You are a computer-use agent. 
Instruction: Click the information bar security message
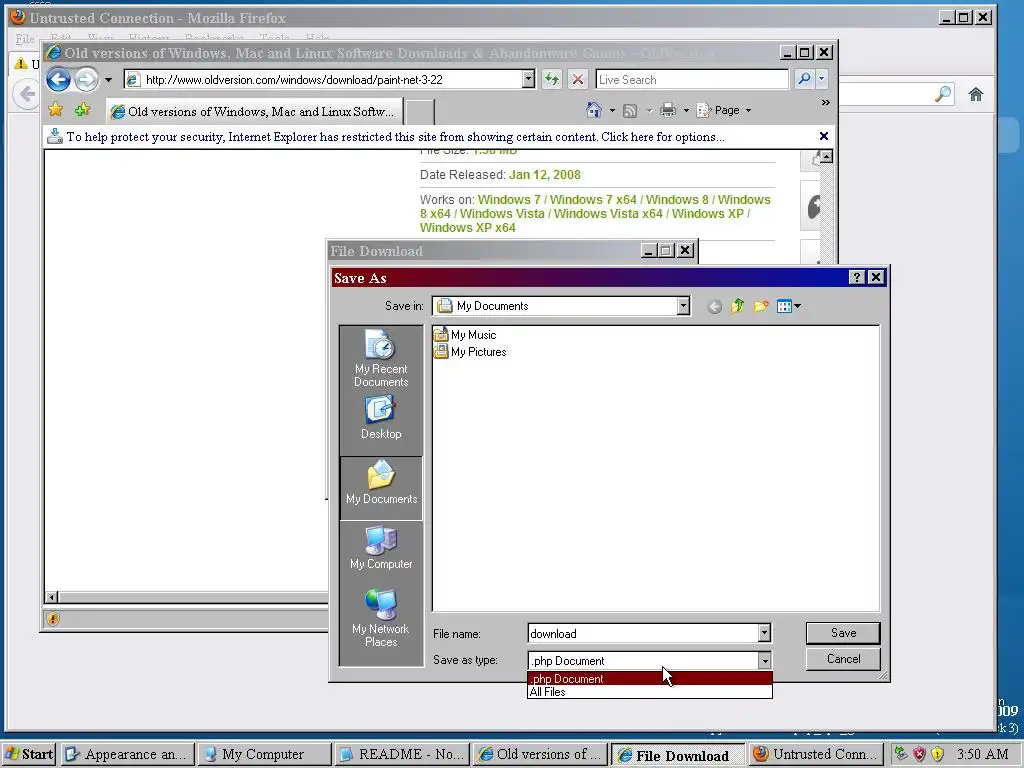click(x=395, y=136)
